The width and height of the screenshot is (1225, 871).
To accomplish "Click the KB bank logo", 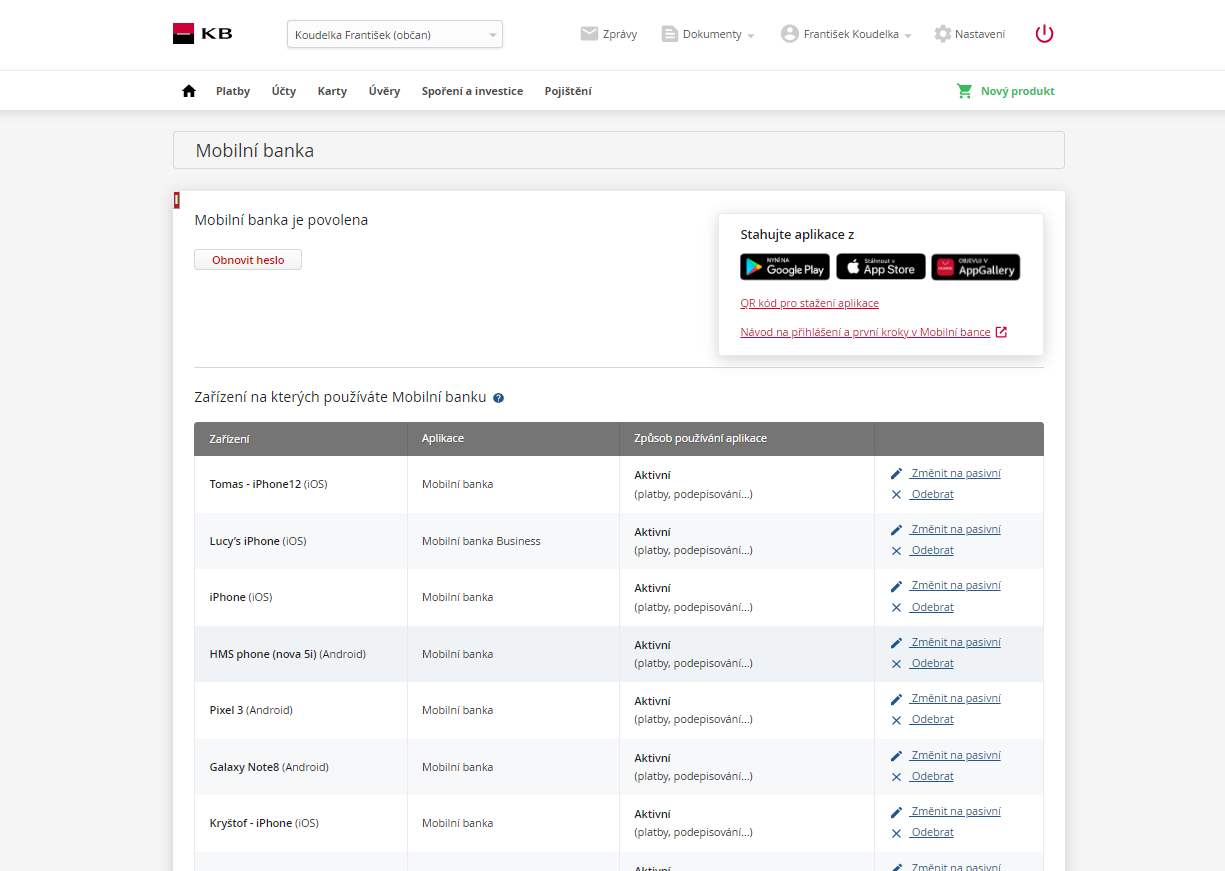I will click(202, 33).
